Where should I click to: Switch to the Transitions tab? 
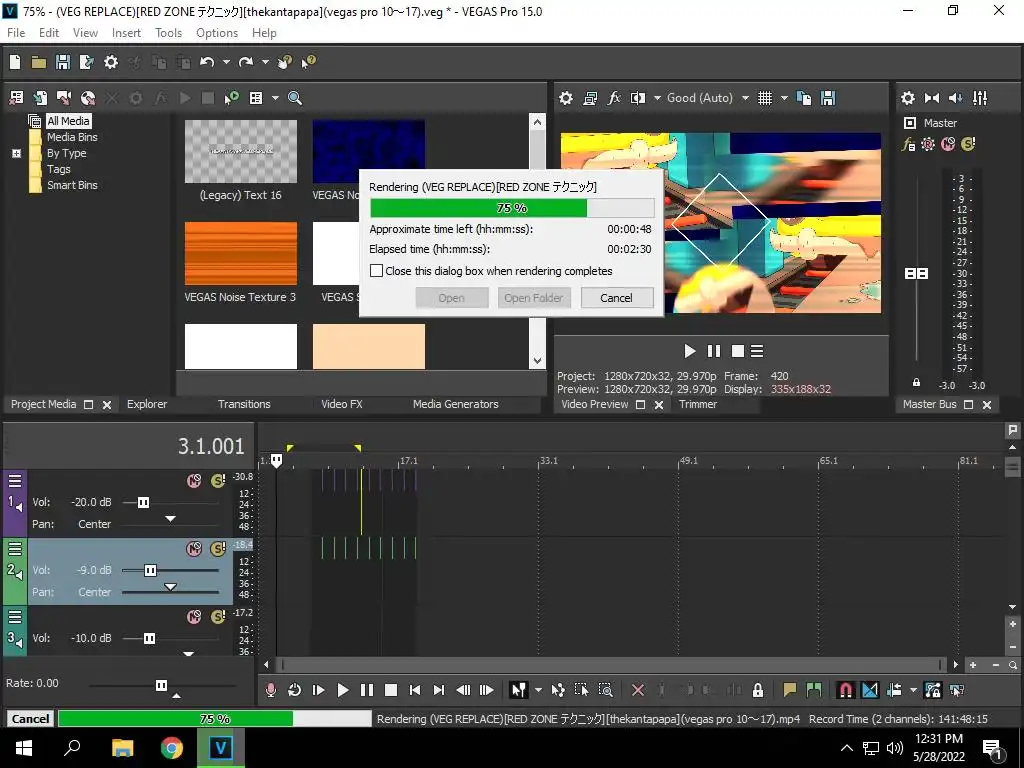tap(244, 404)
